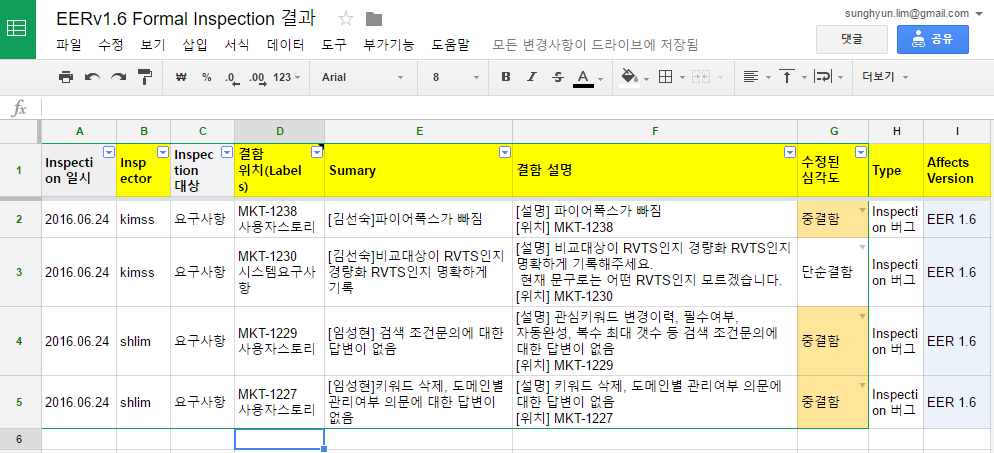Open the 보기 menu
This screenshot has width=994, height=453.
pos(153,45)
